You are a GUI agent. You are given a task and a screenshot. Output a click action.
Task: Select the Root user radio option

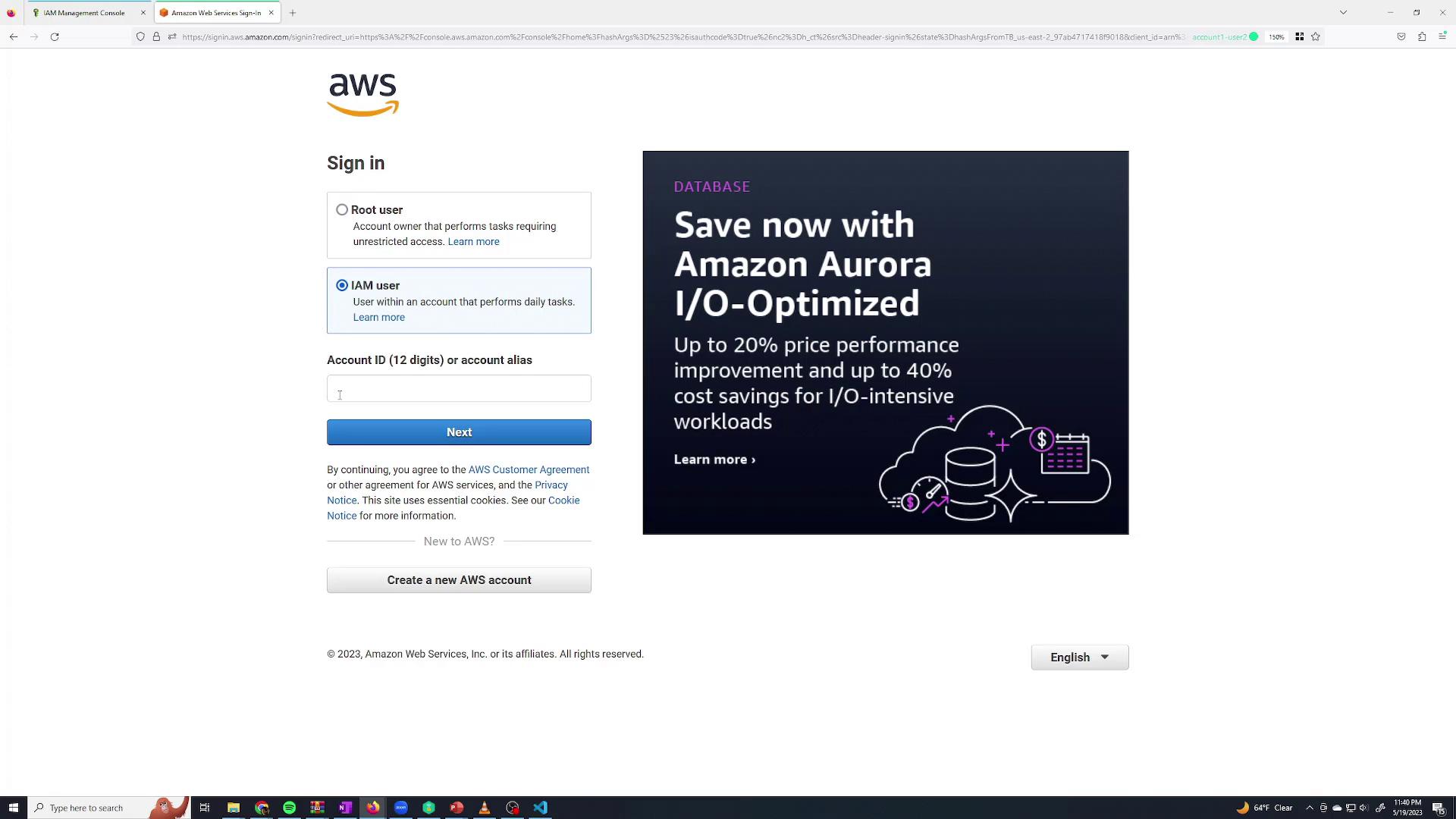(x=342, y=210)
